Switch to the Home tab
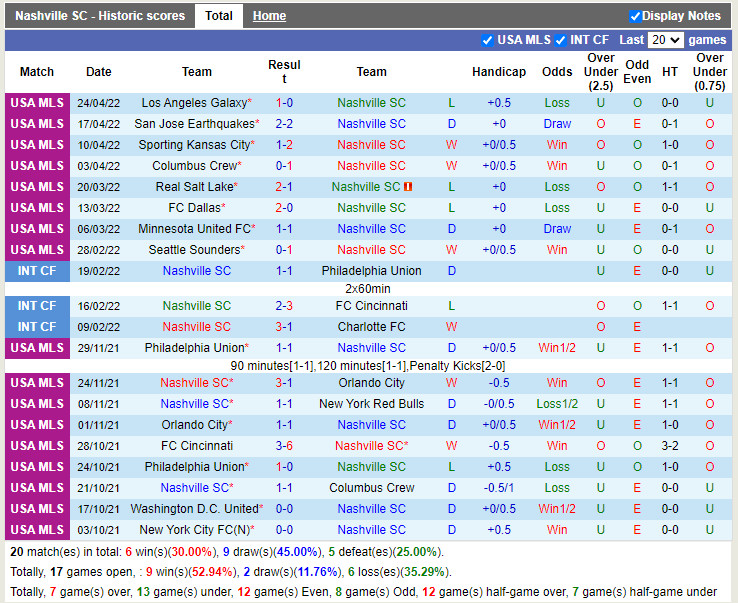738x603 pixels. (x=269, y=16)
